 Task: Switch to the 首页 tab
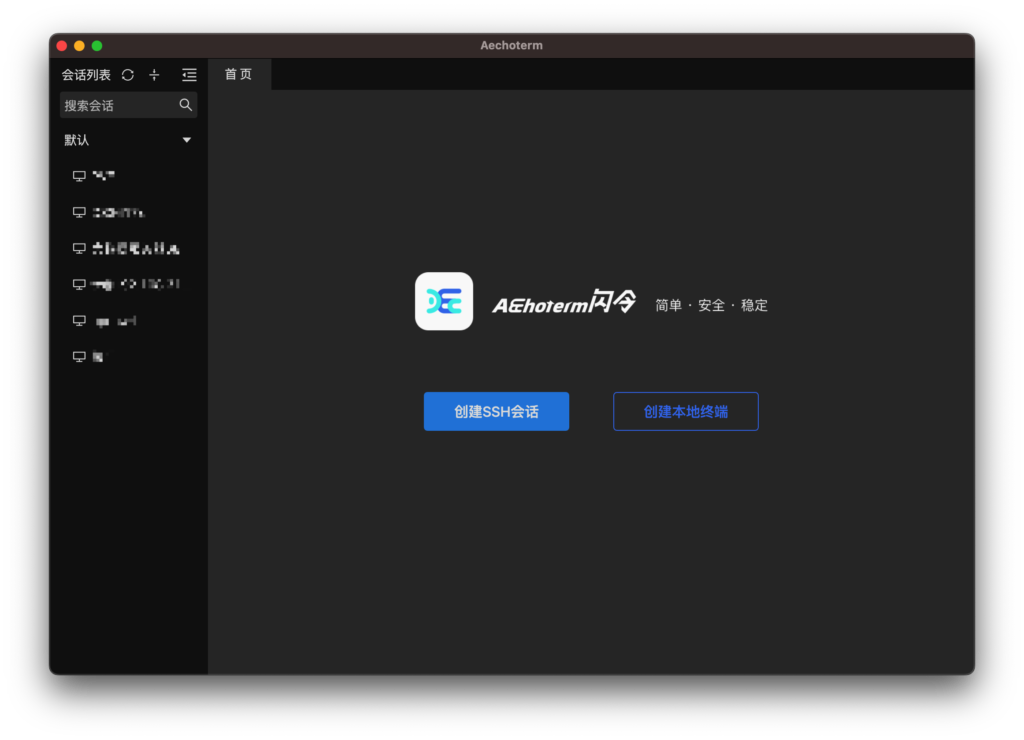pyautogui.click(x=238, y=74)
